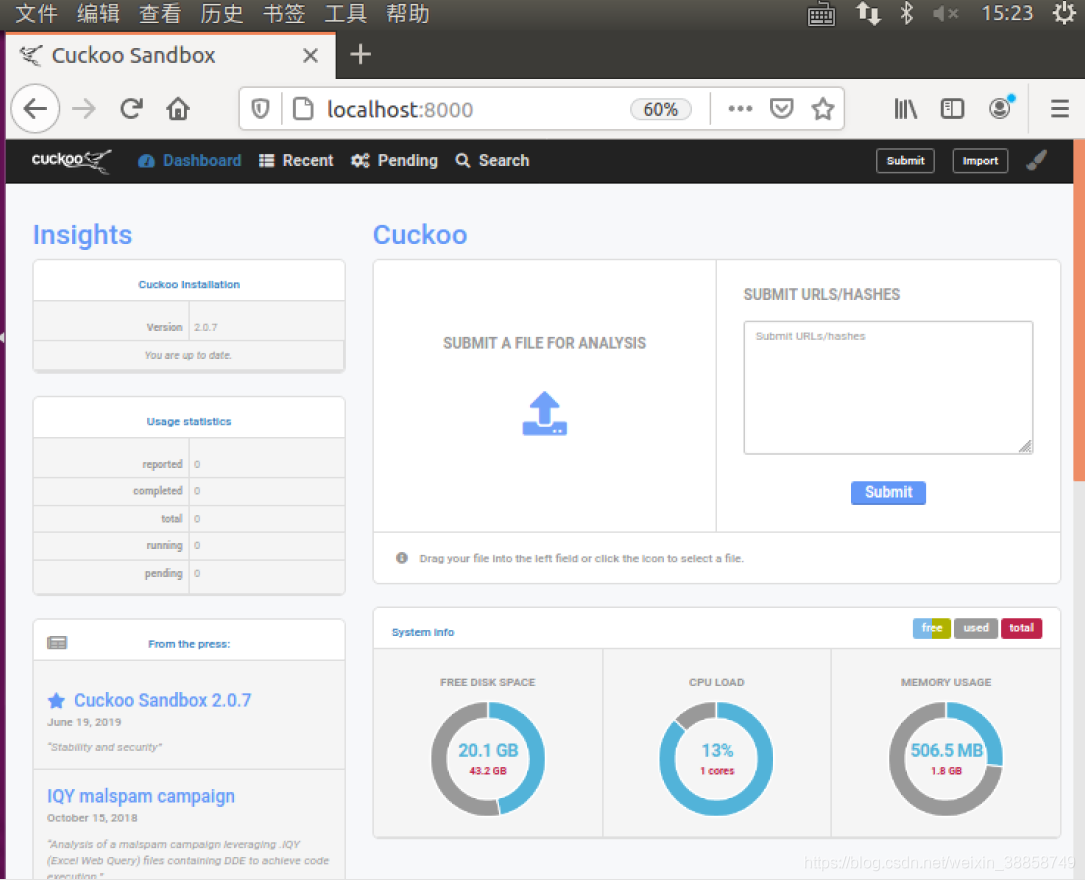Click the 'You are up to date.' text
The height and width of the screenshot is (881, 1085).
[188, 355]
